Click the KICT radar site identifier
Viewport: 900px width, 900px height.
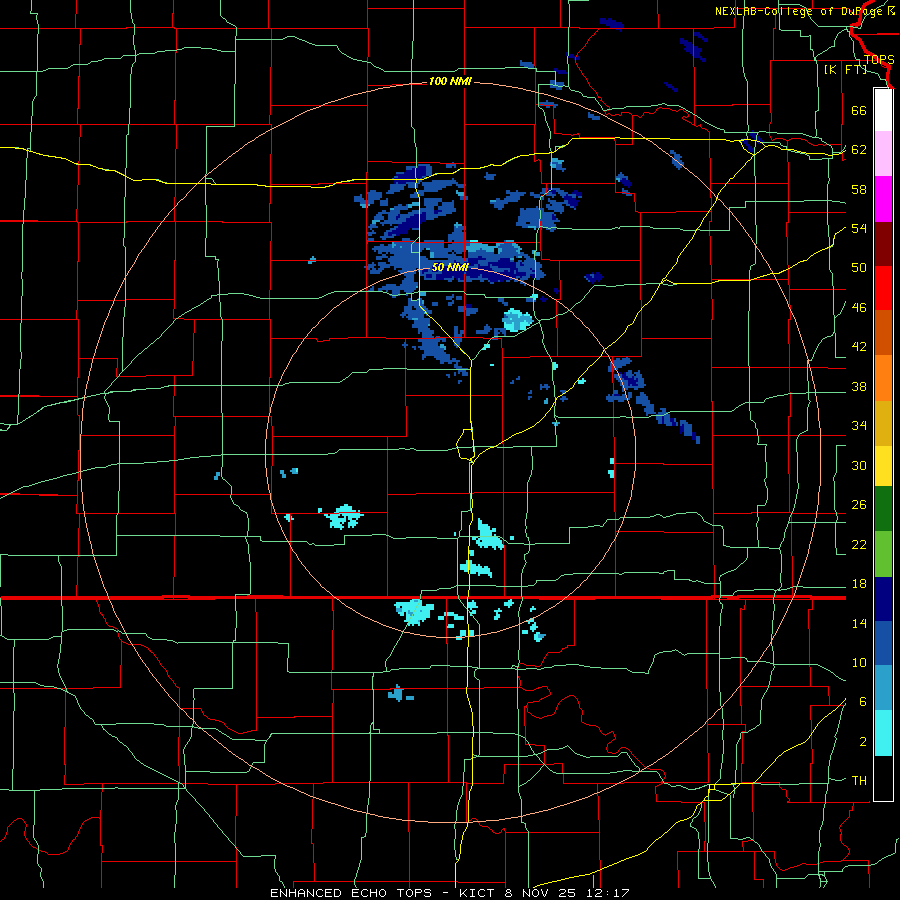tap(480, 893)
